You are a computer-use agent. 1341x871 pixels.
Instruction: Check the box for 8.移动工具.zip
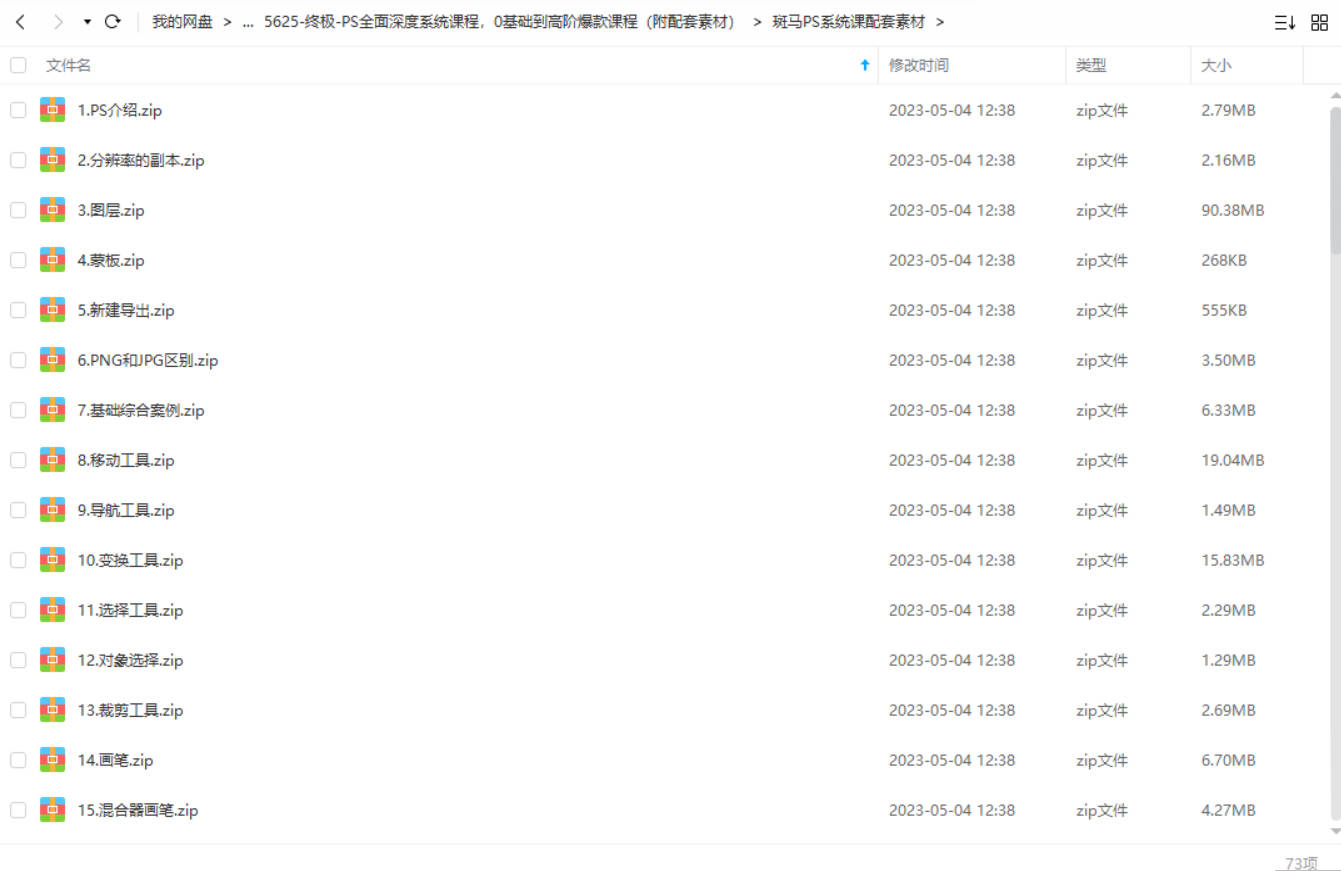click(18, 460)
